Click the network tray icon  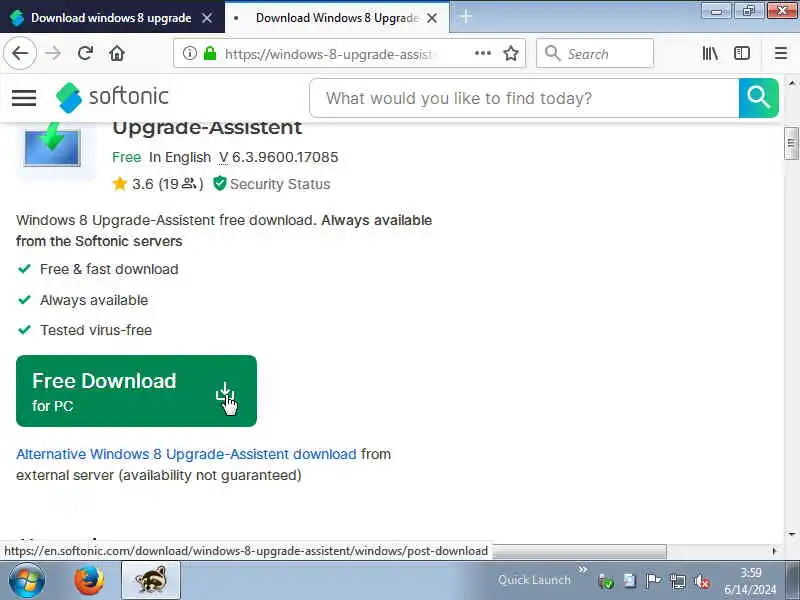678,581
